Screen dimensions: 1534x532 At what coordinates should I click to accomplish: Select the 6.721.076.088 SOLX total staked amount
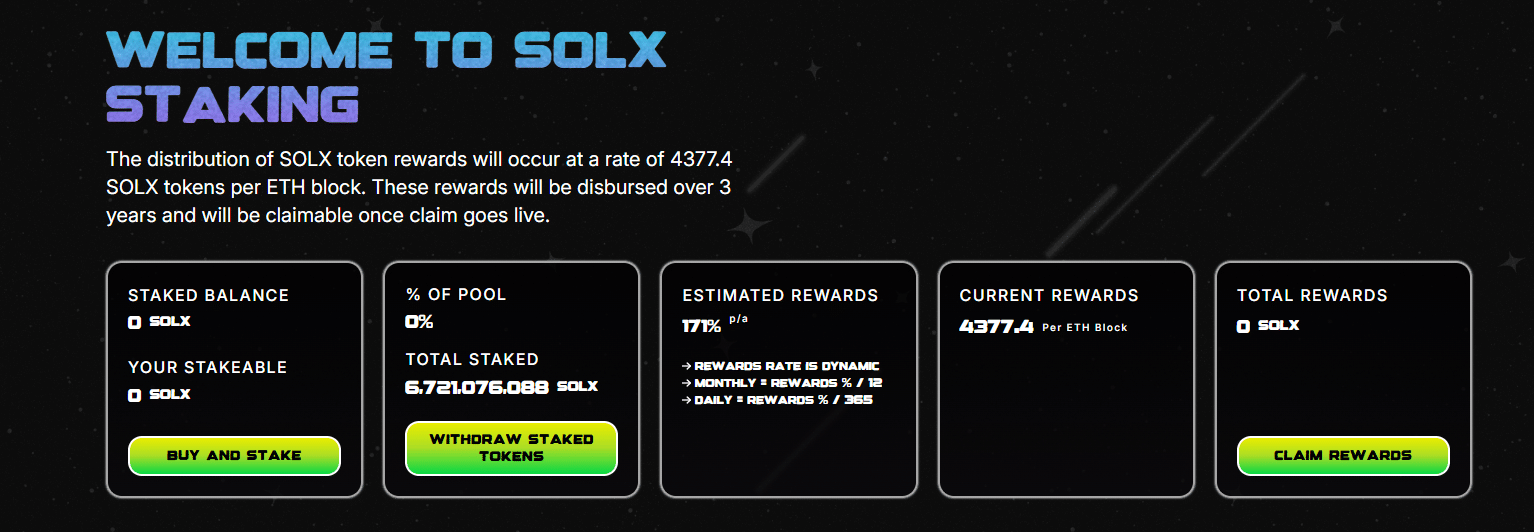pyautogui.click(x=501, y=386)
